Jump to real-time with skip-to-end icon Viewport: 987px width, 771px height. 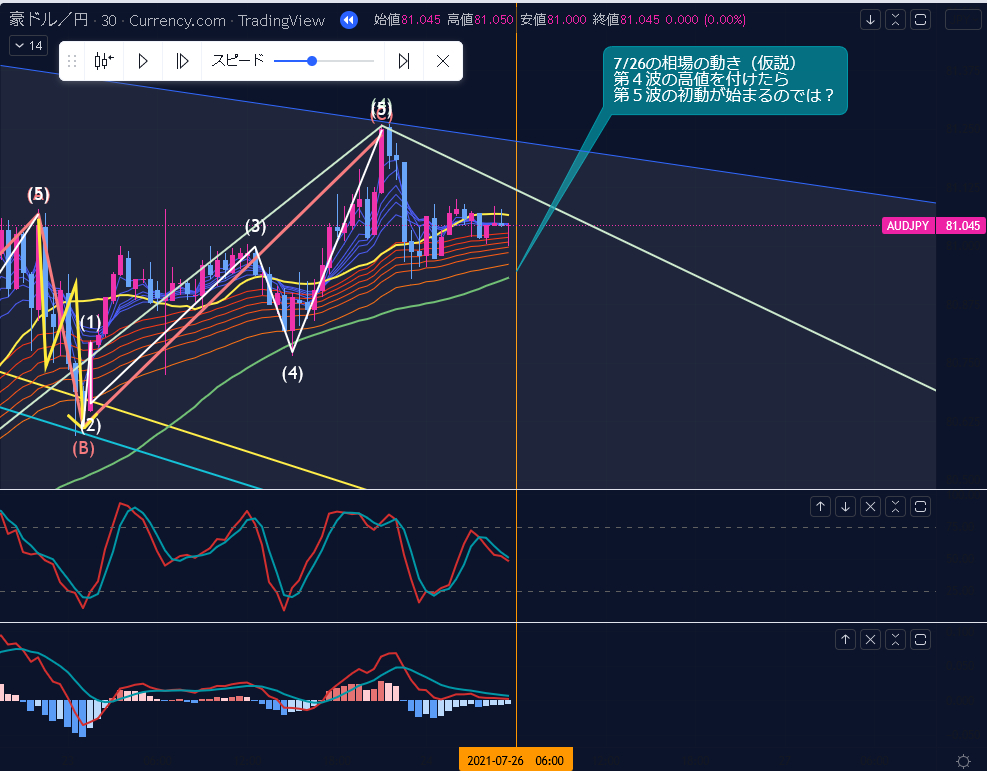(404, 61)
